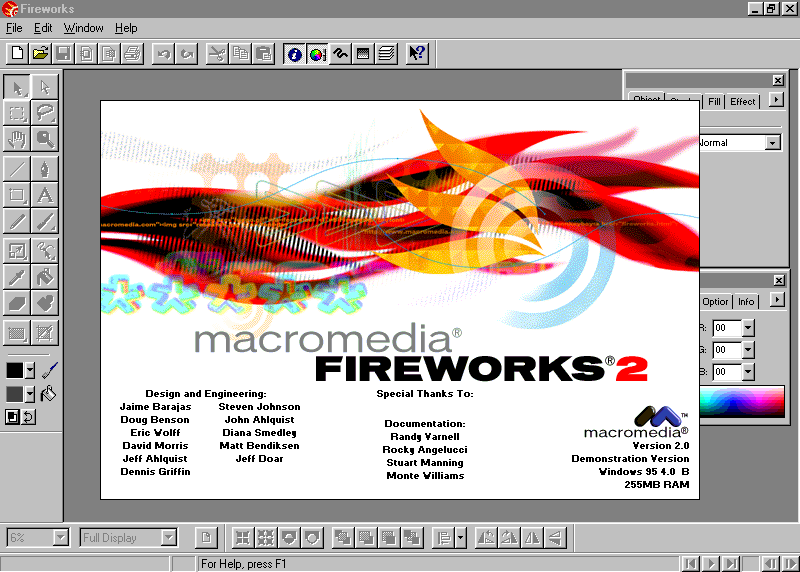The image size is (800, 572).
Task: Toggle the Color Mixer panel button
Action: (x=317, y=54)
